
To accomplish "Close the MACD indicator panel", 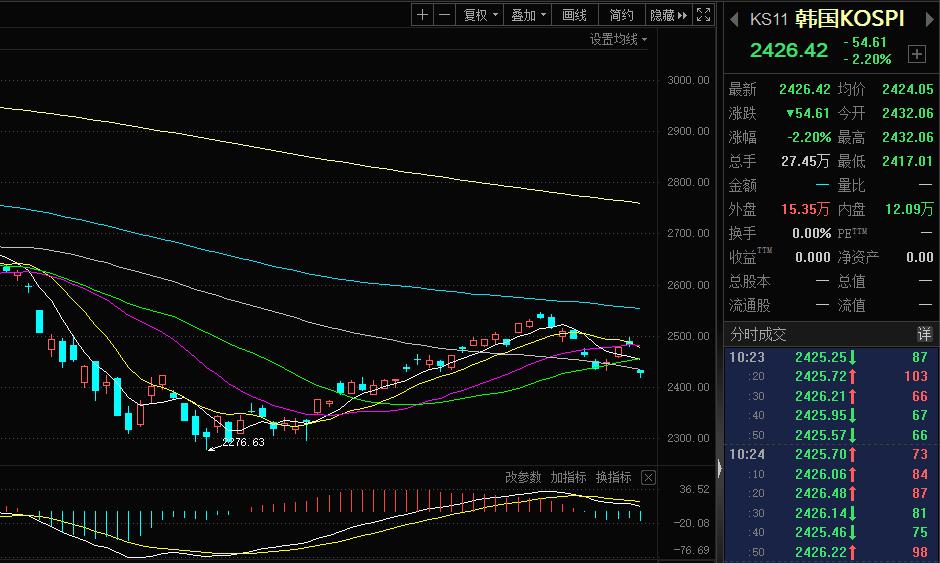I will click(648, 478).
